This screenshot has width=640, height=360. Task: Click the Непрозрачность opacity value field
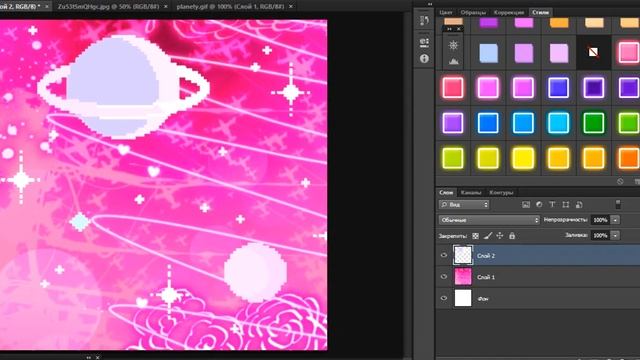tap(600, 220)
